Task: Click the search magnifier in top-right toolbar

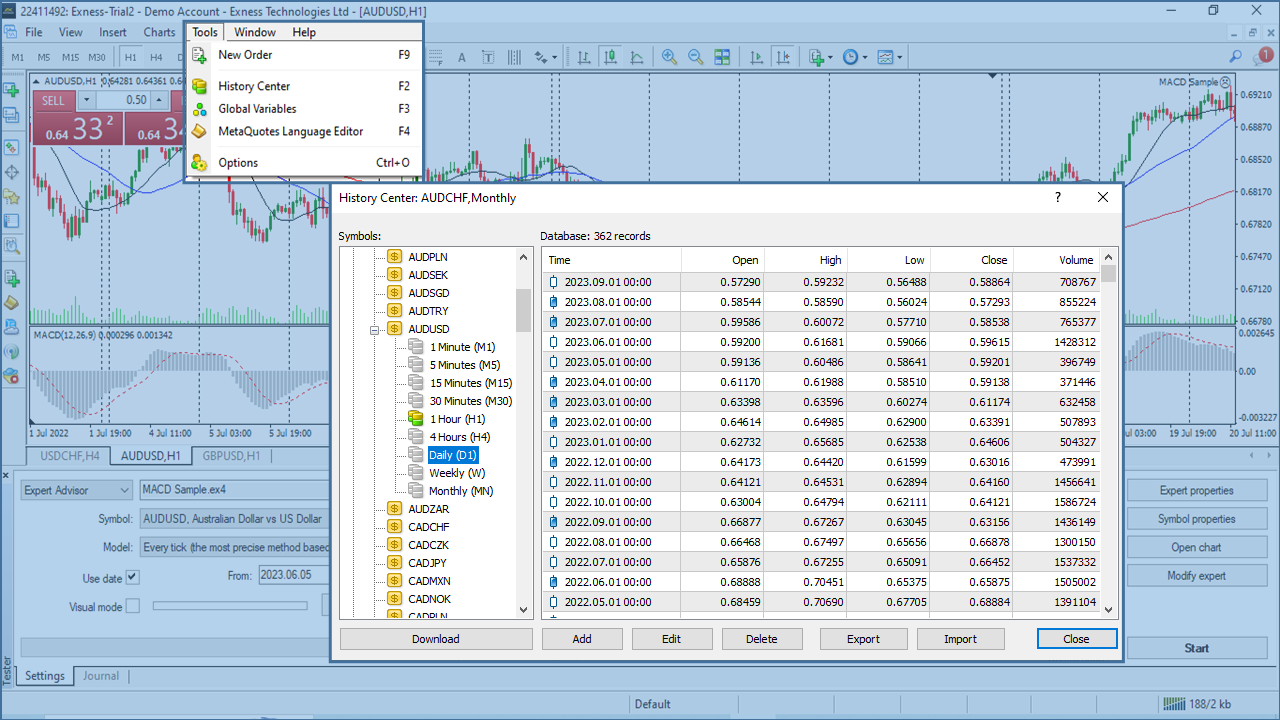Action: pyautogui.click(x=1236, y=57)
